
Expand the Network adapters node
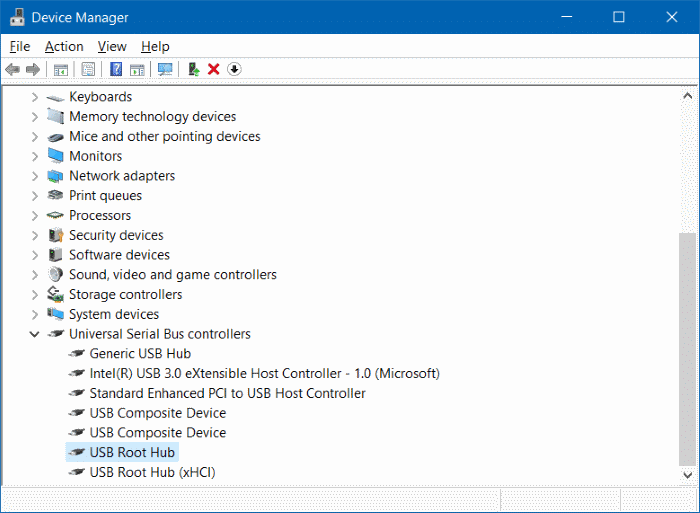coord(35,176)
